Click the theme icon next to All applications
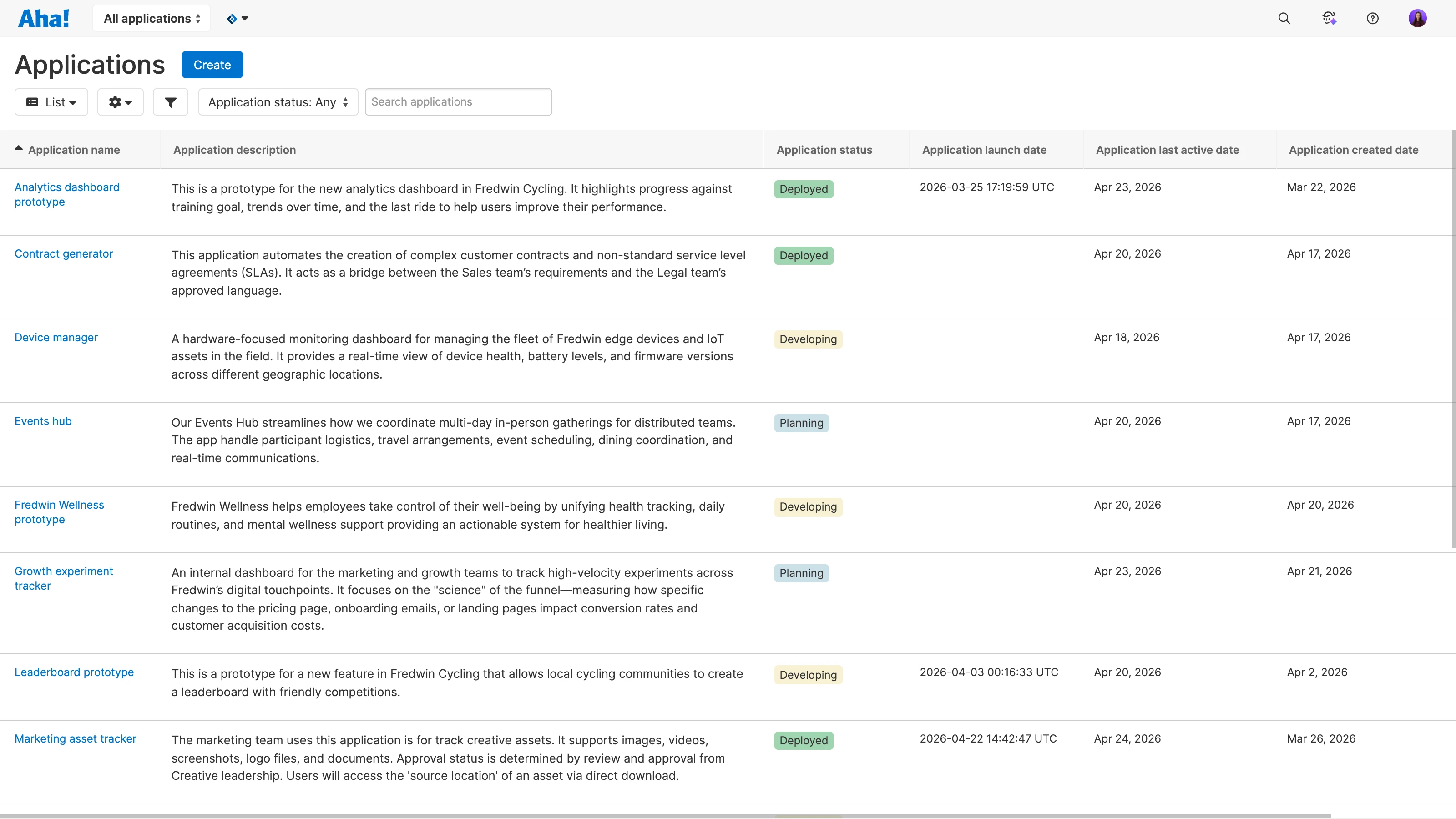Screen dimensions: 1456x819 237,18
